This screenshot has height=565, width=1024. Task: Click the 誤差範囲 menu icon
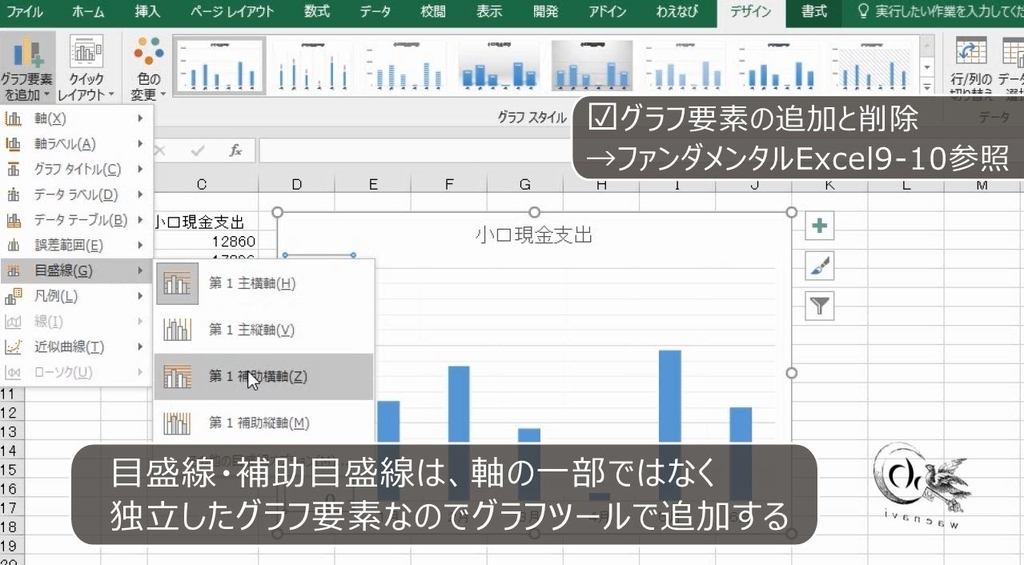14,246
